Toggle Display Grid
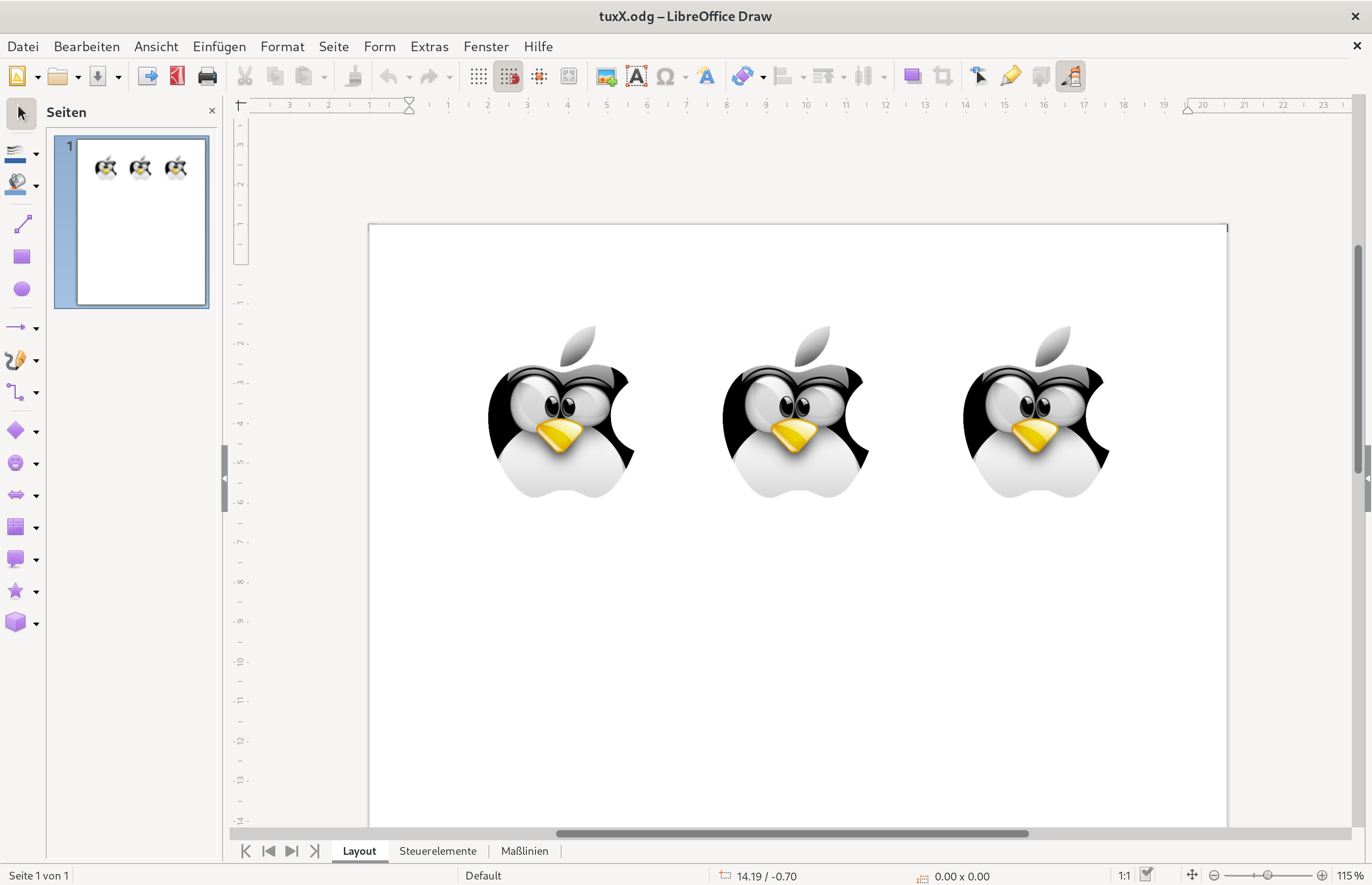This screenshot has height=885, width=1372. (x=478, y=76)
